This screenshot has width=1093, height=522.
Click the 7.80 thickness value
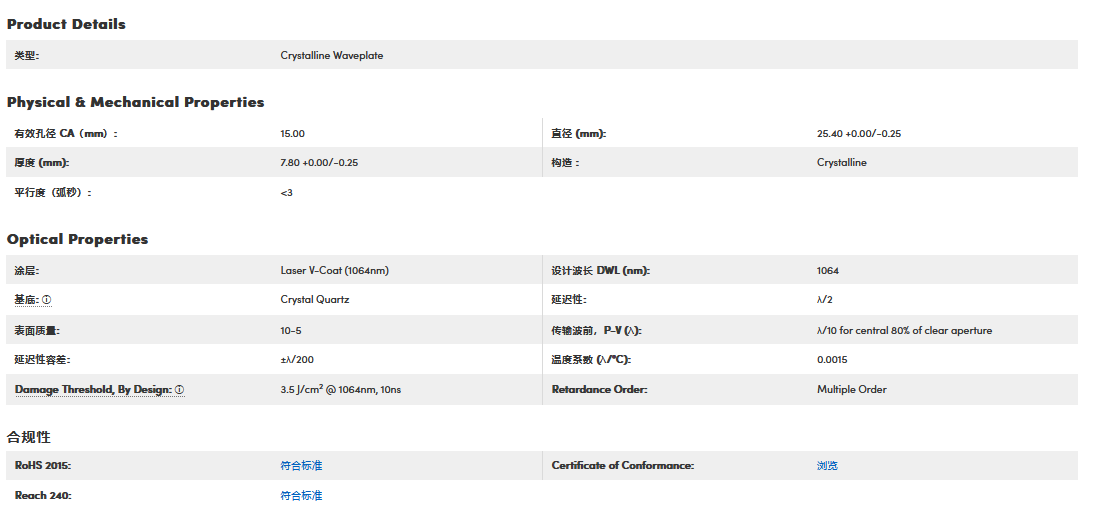coord(319,163)
